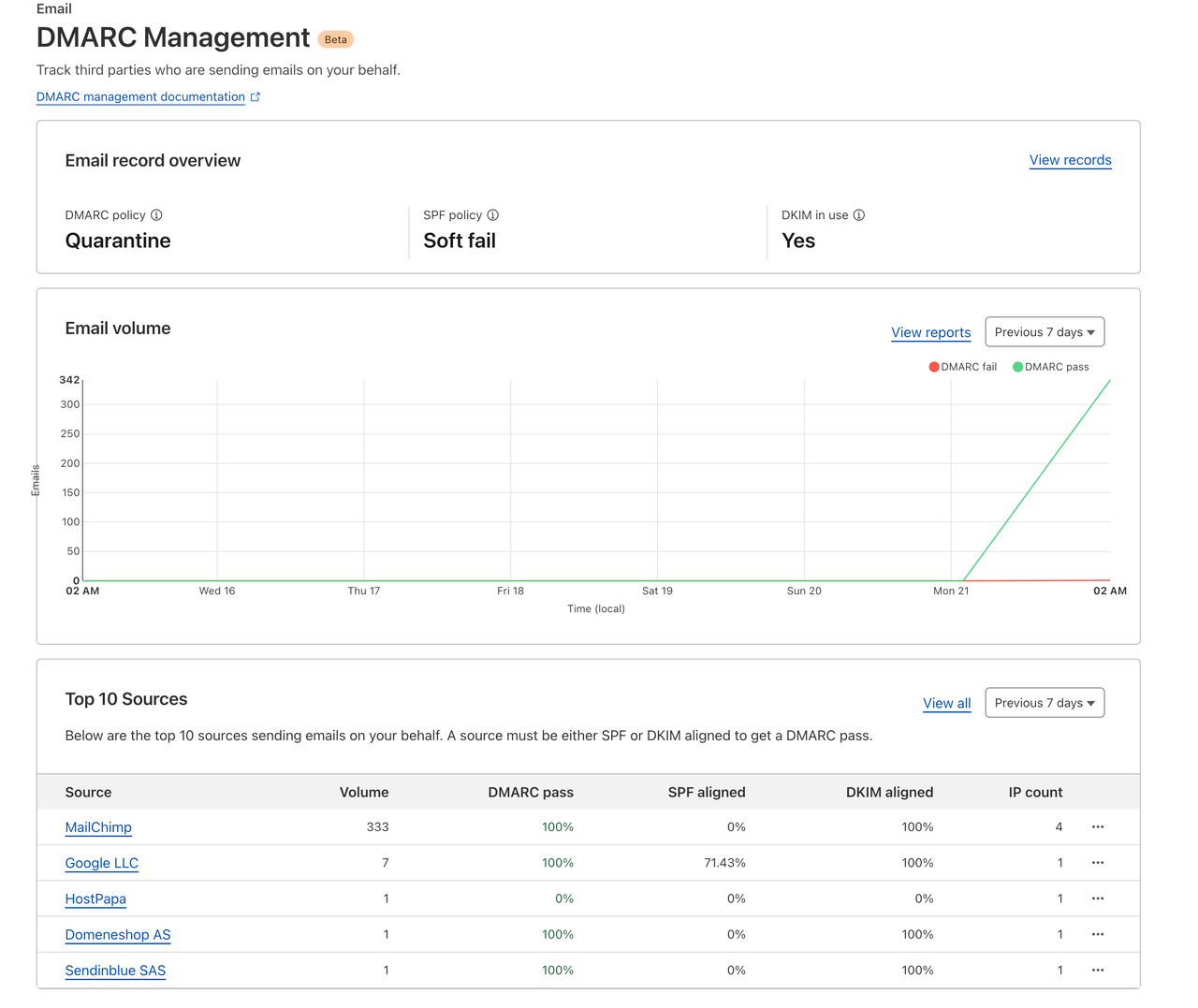This screenshot has width=1198, height=1008.
Task: Click MailChimp IP count value 4
Action: (x=1059, y=827)
